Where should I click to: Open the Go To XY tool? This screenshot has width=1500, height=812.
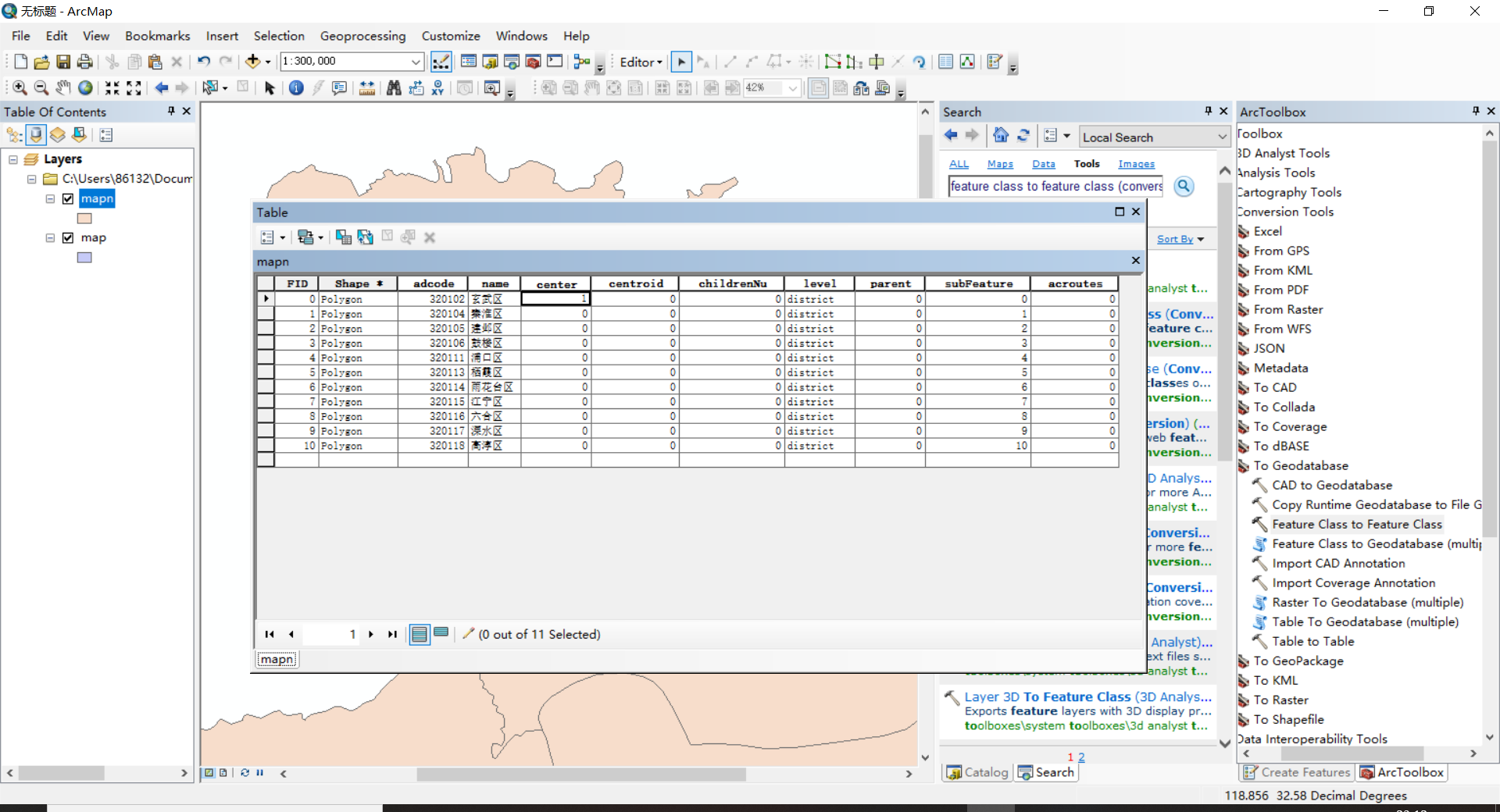coord(437,88)
